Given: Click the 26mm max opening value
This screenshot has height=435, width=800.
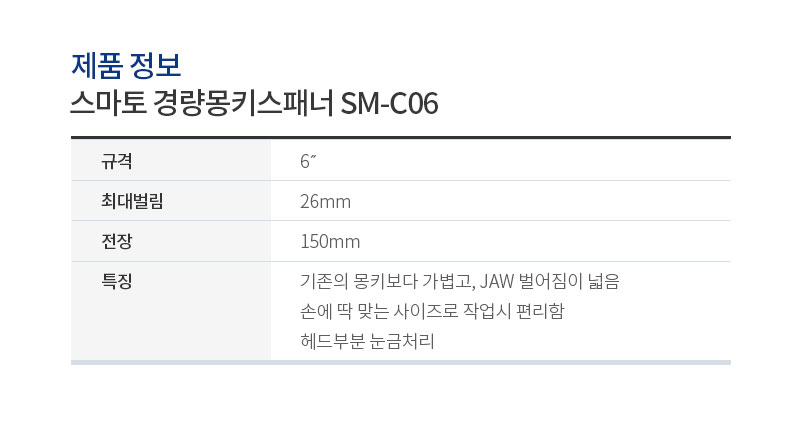Looking at the screenshot, I should tap(326, 201).
